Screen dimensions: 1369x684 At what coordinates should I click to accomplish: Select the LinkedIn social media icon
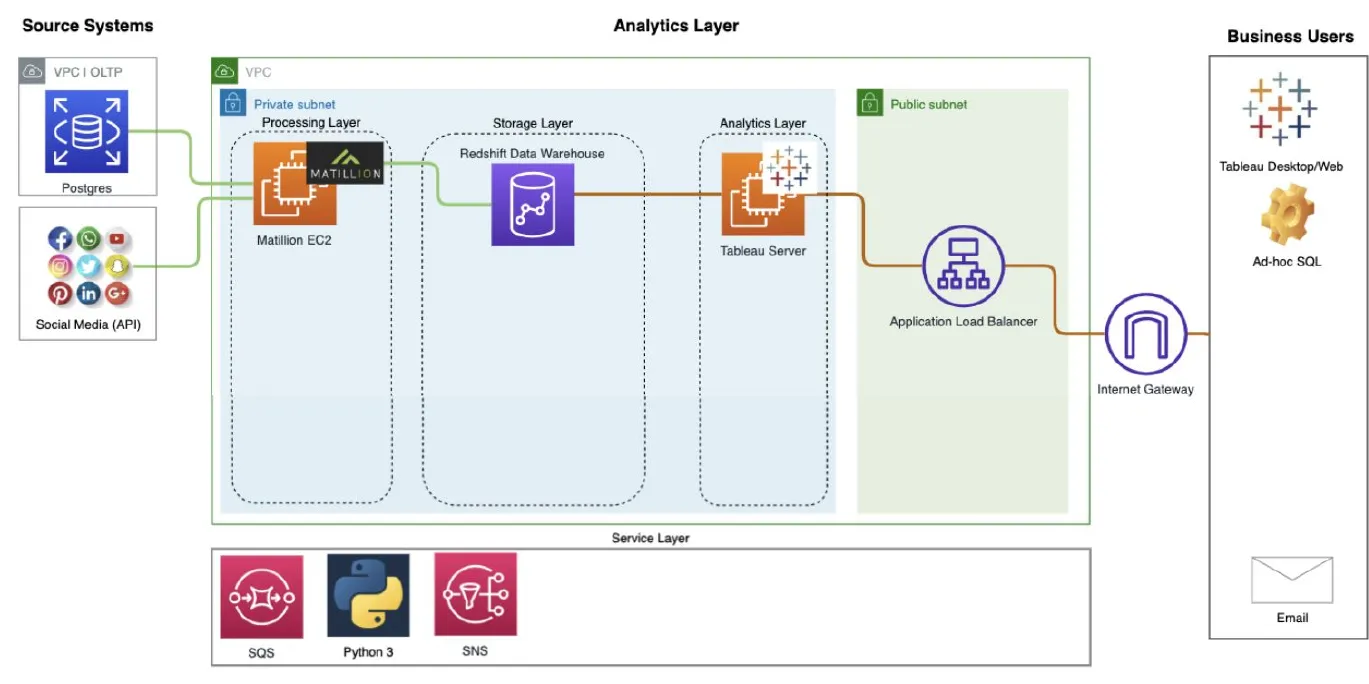pyautogui.click(x=88, y=293)
